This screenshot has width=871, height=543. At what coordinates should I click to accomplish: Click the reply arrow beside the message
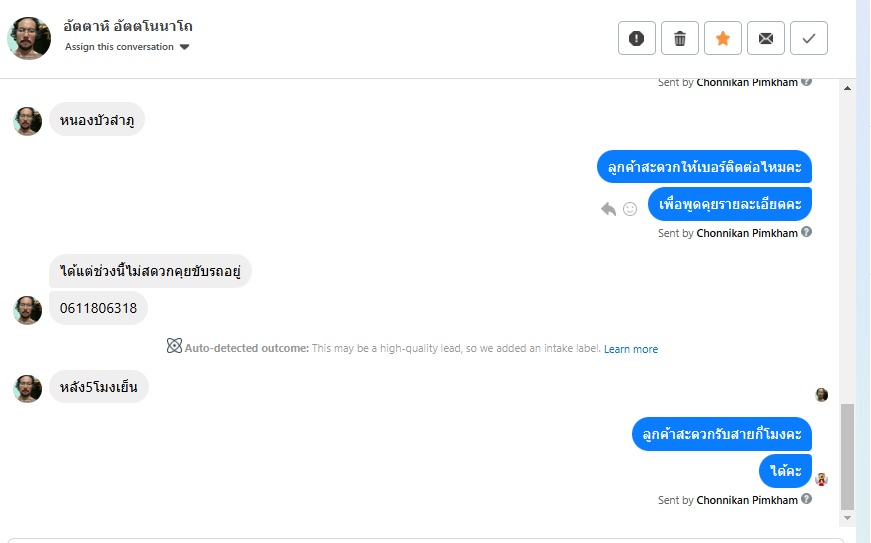(x=608, y=209)
